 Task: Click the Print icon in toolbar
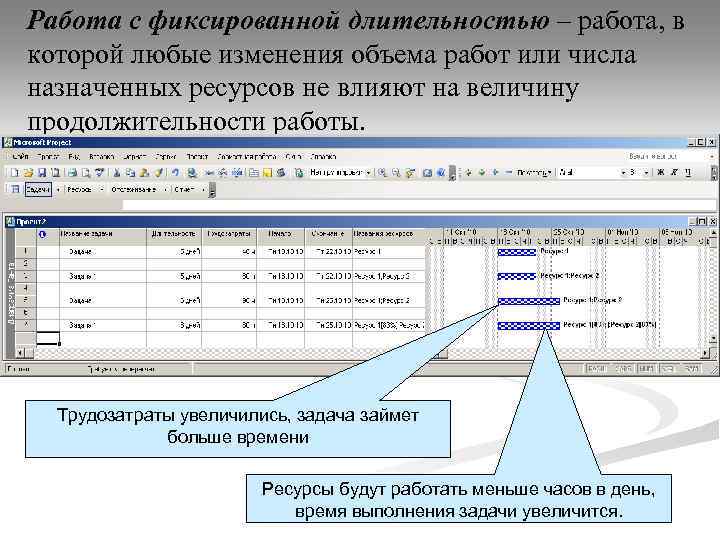pos(73,173)
